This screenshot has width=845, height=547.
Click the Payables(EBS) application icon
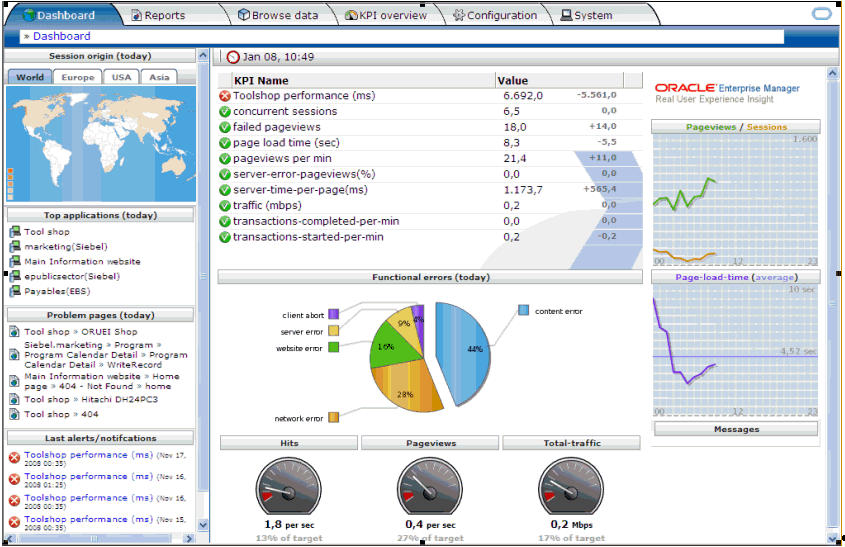[x=15, y=292]
